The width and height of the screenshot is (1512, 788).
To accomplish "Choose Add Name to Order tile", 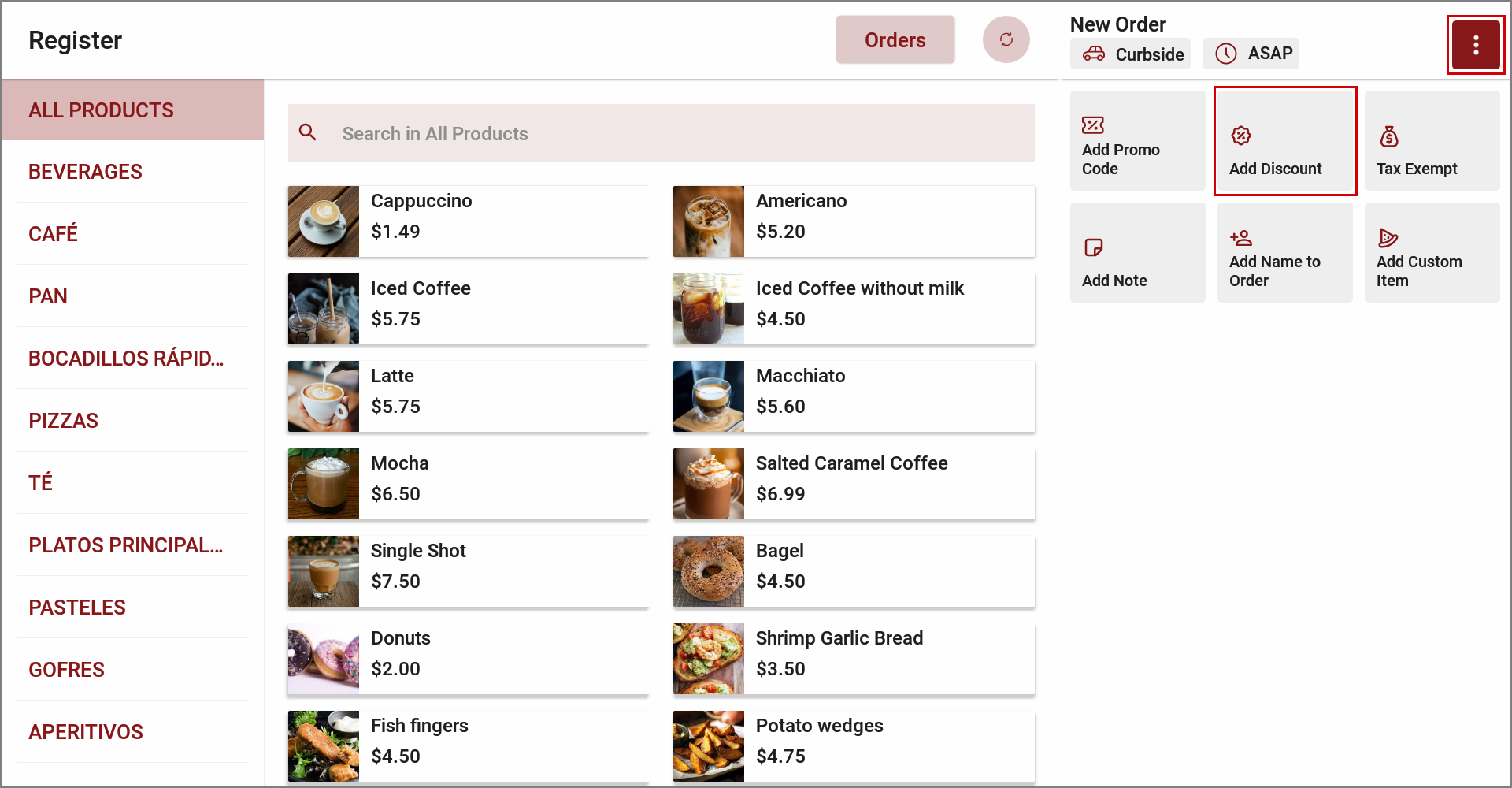I will coord(1284,253).
